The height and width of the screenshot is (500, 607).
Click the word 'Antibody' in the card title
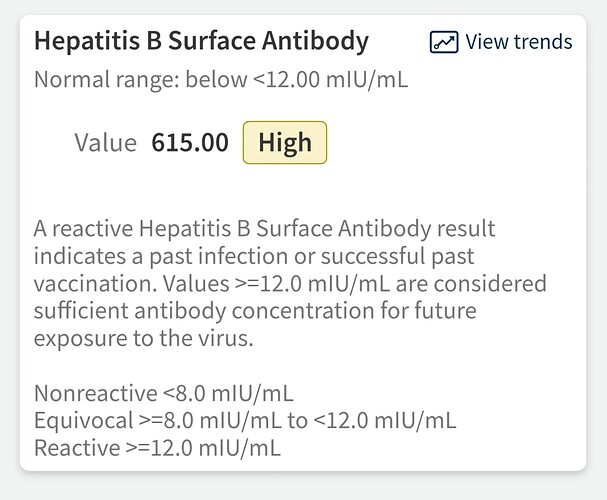point(316,41)
